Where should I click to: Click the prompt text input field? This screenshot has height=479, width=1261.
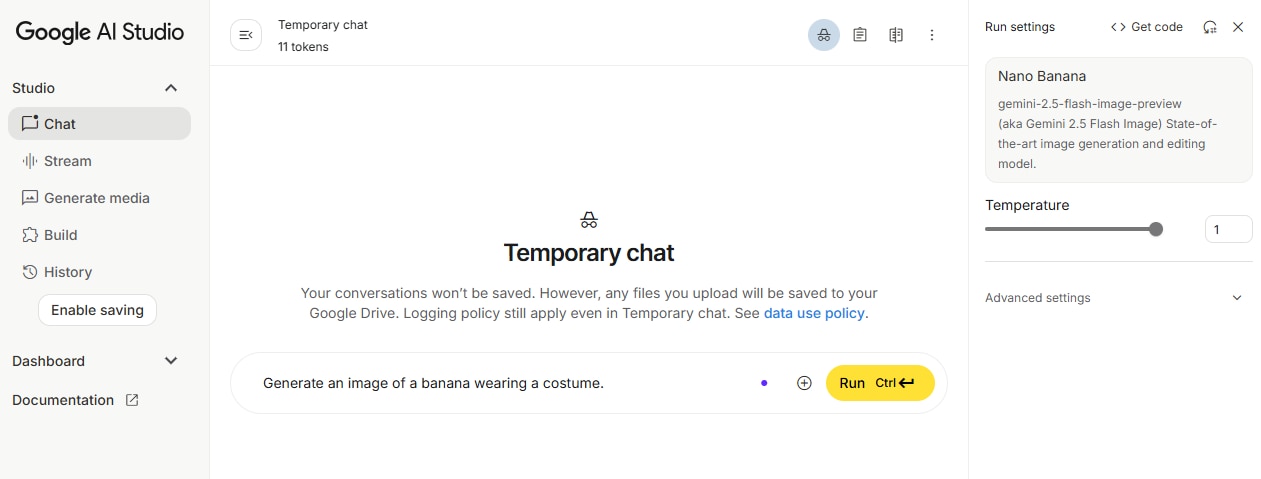(x=500, y=383)
